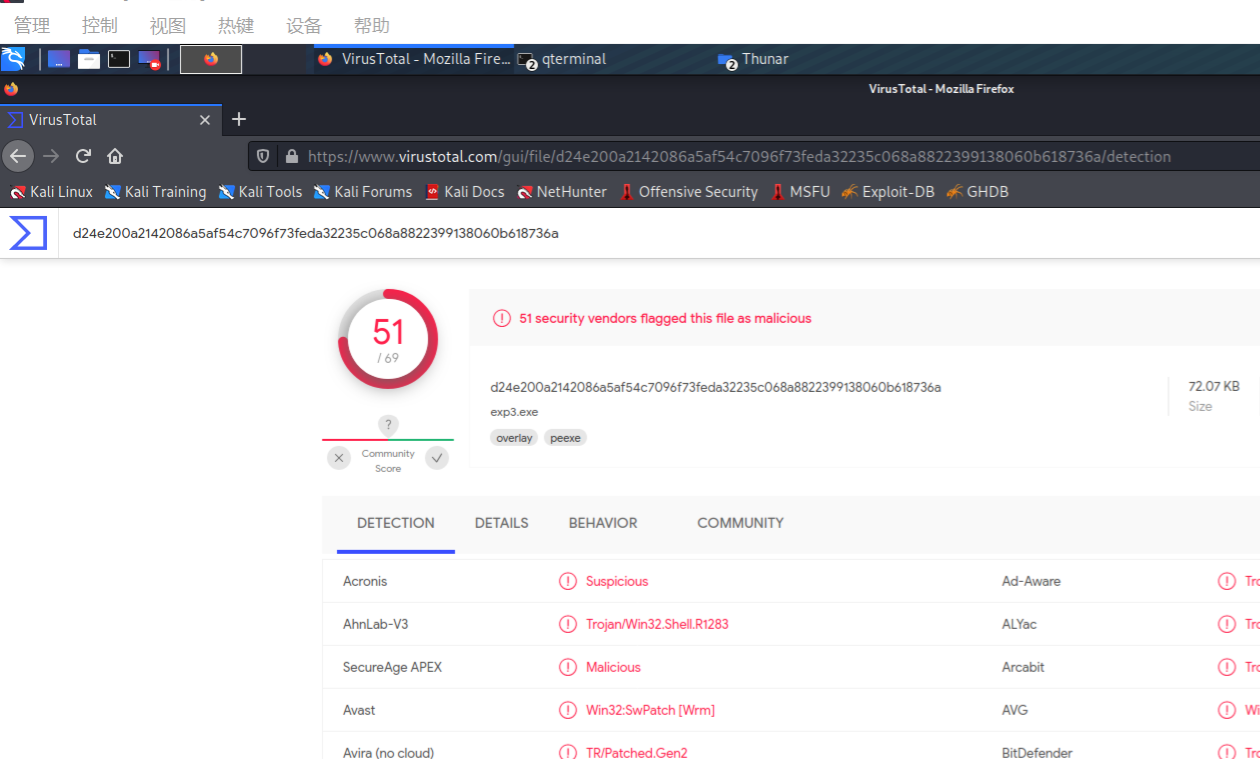Click Ad-Aware detection alert icon

click(1227, 581)
